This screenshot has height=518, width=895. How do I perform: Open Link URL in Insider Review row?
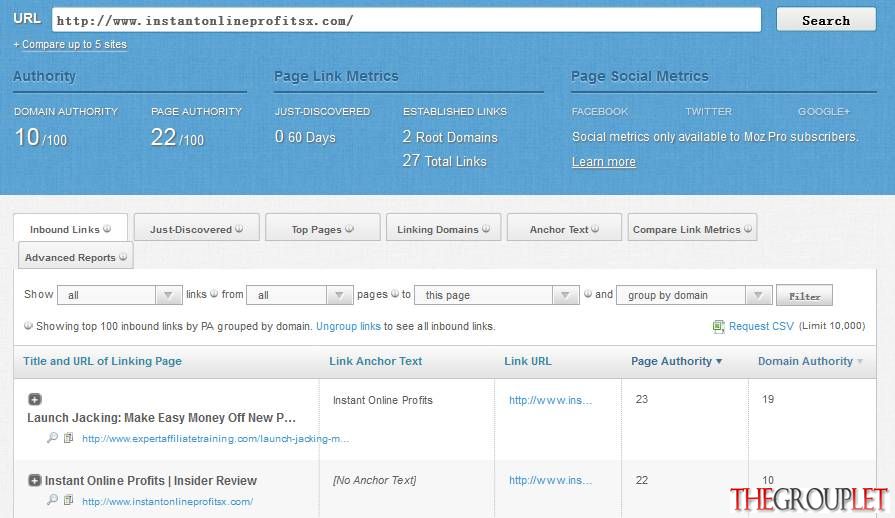pyautogui.click(x=550, y=480)
